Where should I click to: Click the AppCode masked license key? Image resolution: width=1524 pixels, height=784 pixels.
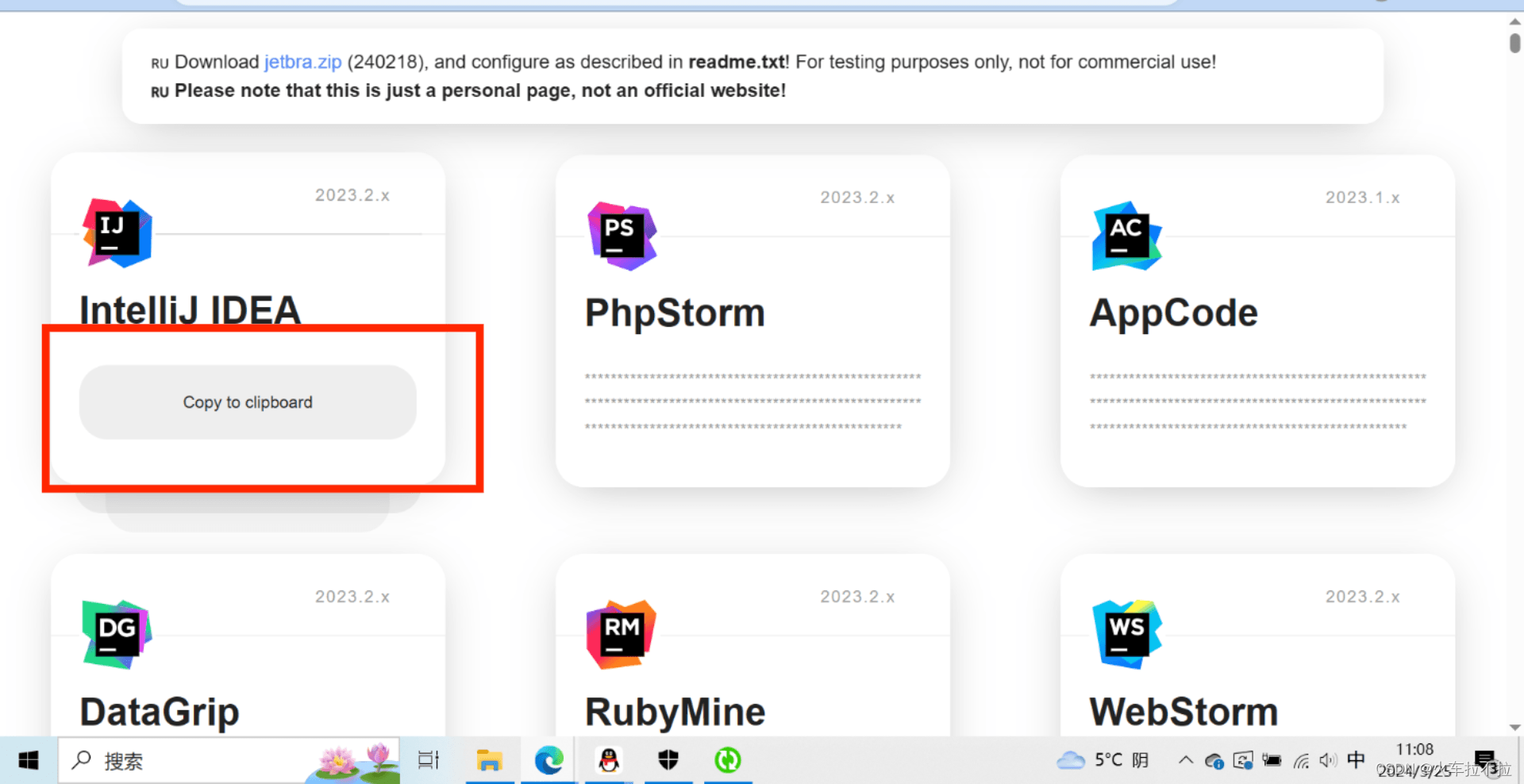1258,402
